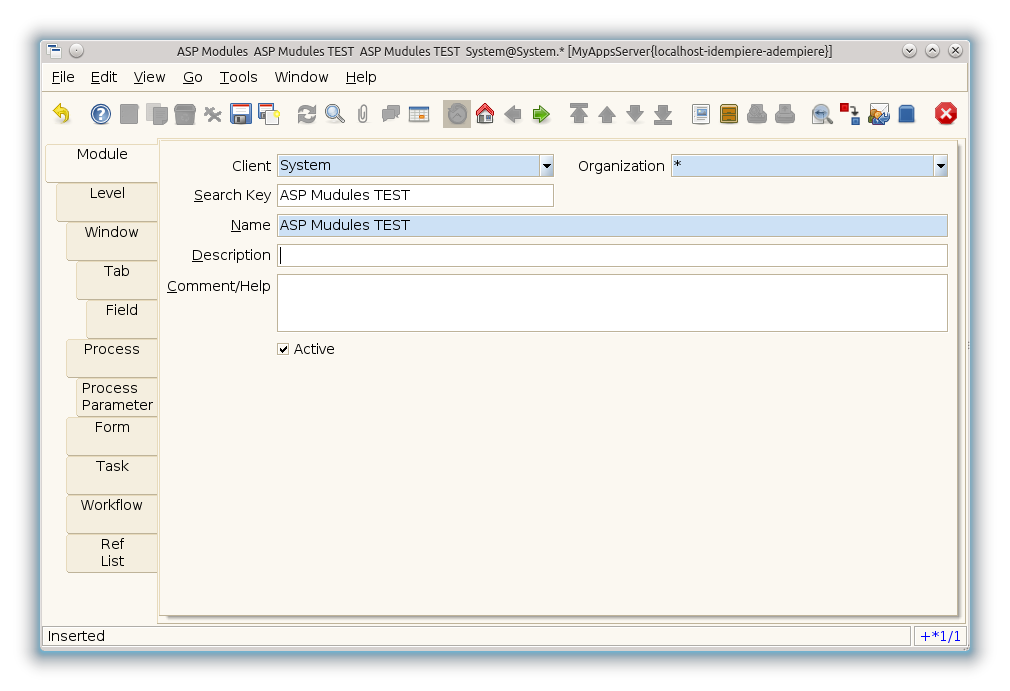The height and width of the screenshot is (691, 1010).
Task: Open the Tools menu
Action: 238,77
